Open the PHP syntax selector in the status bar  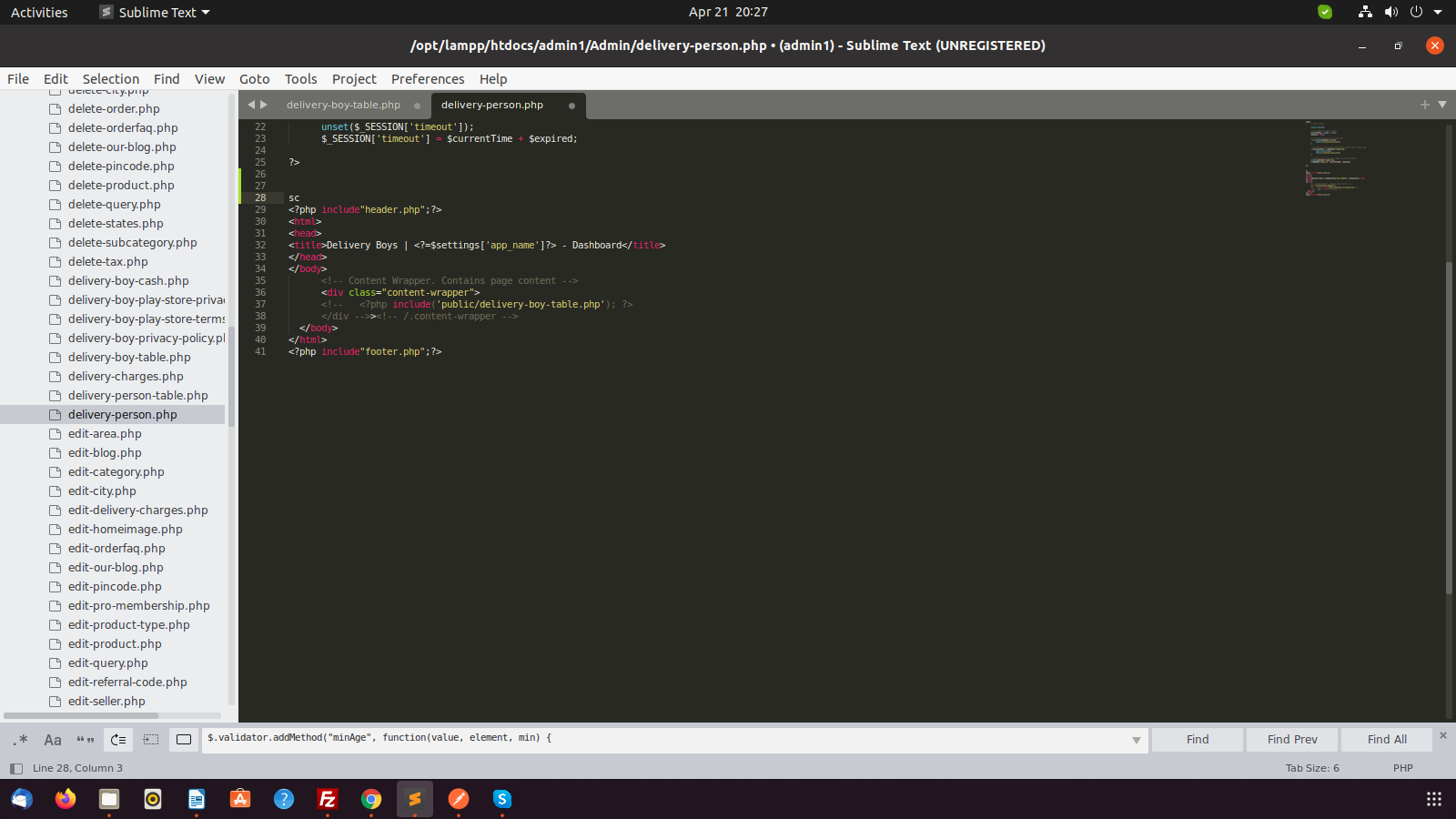pos(1402,768)
